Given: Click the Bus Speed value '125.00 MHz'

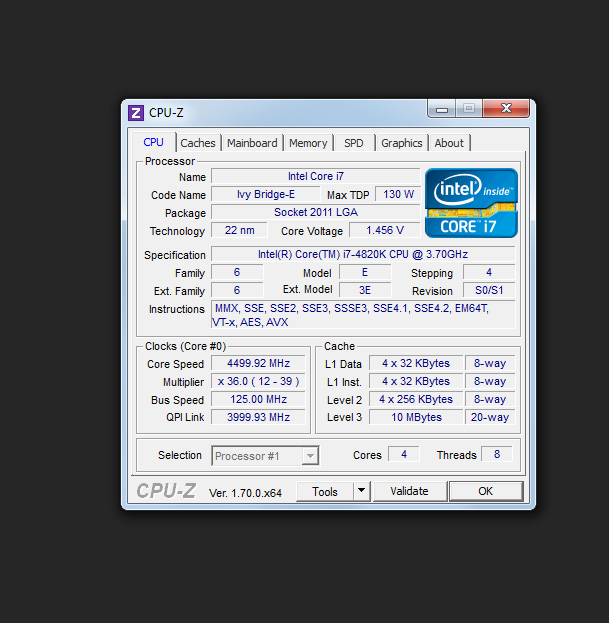Looking at the screenshot, I should (258, 399).
